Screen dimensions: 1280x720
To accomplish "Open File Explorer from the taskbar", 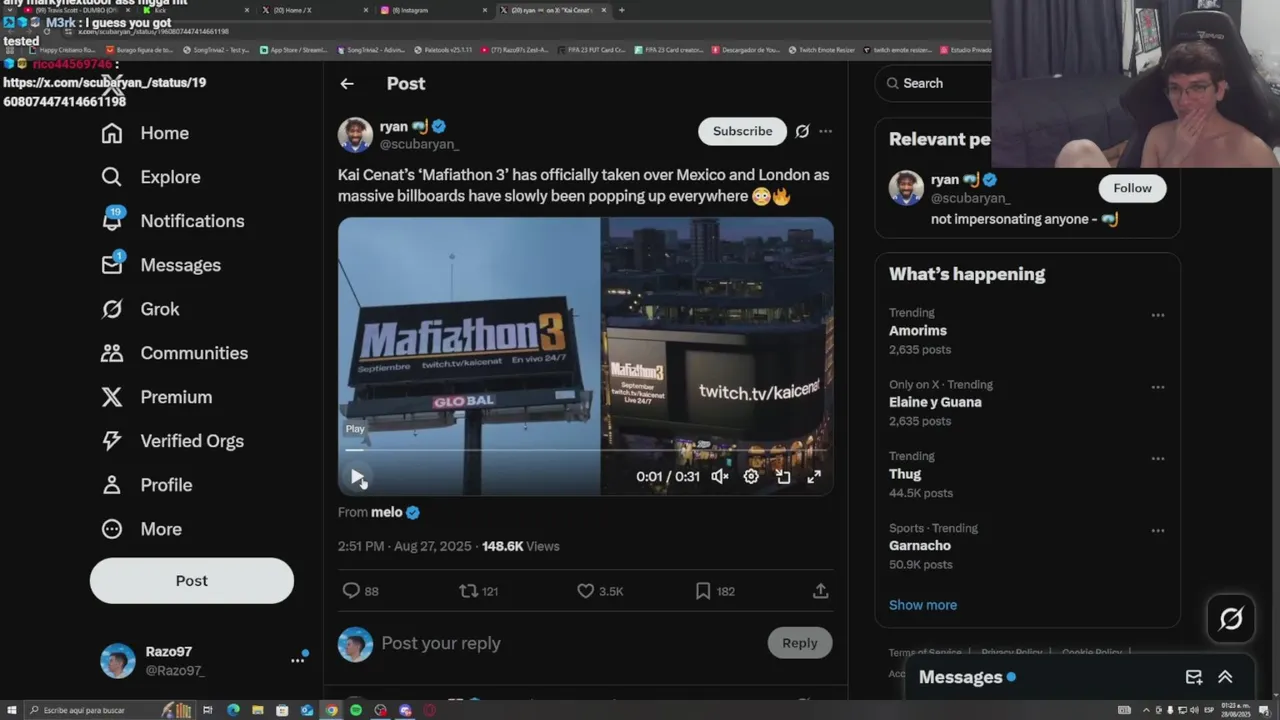I will [x=258, y=710].
